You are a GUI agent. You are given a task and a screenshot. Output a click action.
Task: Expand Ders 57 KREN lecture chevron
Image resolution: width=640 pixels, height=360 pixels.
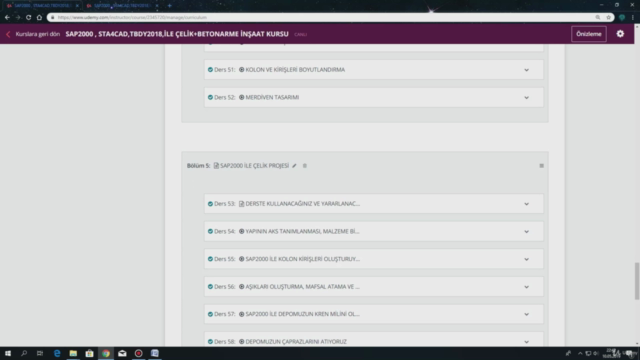(527, 314)
